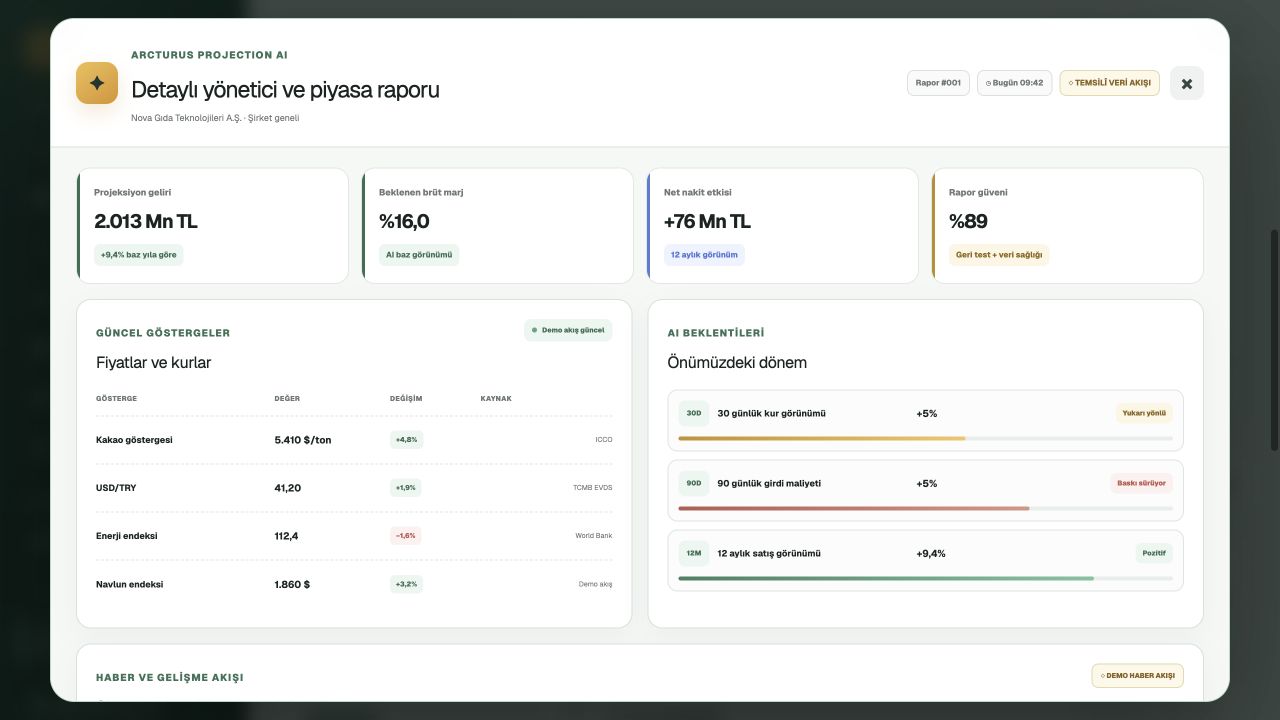Click the TCMB EVDS source label
This screenshot has width=1280, height=720.
[592, 488]
